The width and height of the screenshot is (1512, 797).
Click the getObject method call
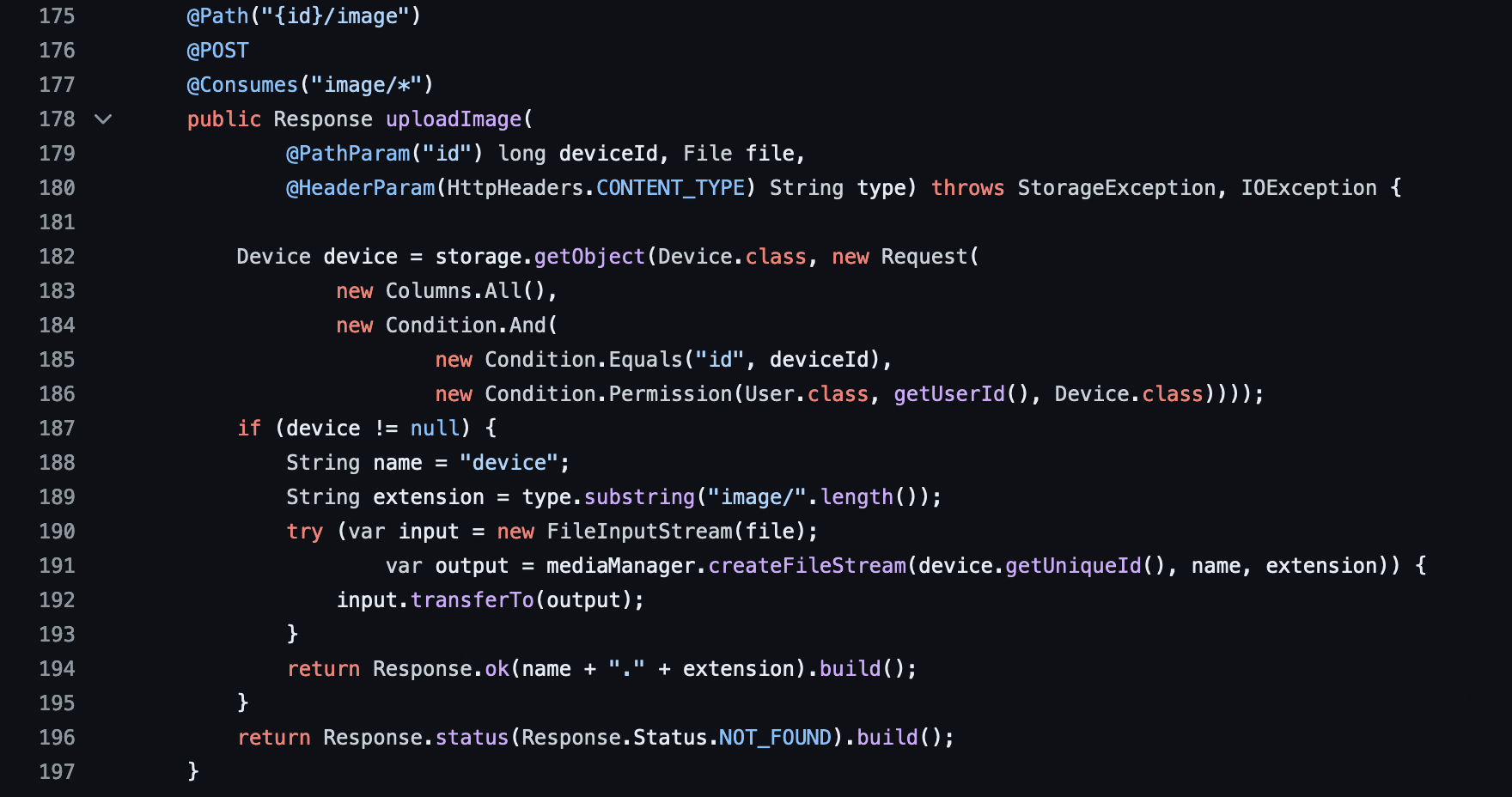pos(589,257)
